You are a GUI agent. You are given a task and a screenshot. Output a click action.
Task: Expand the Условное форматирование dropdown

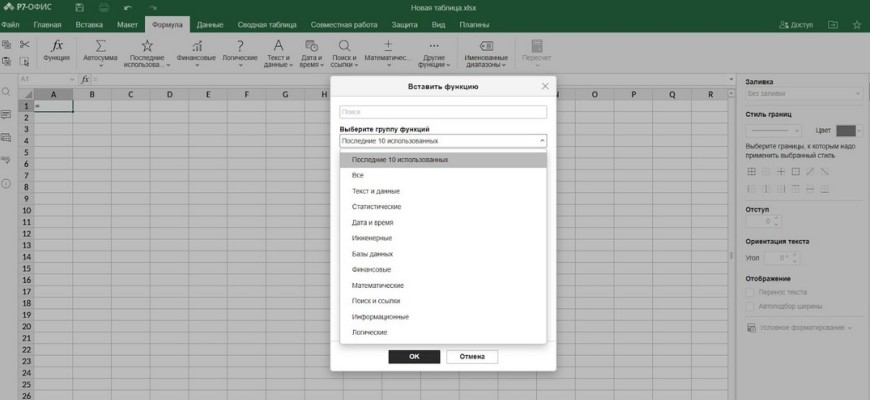(x=800, y=327)
